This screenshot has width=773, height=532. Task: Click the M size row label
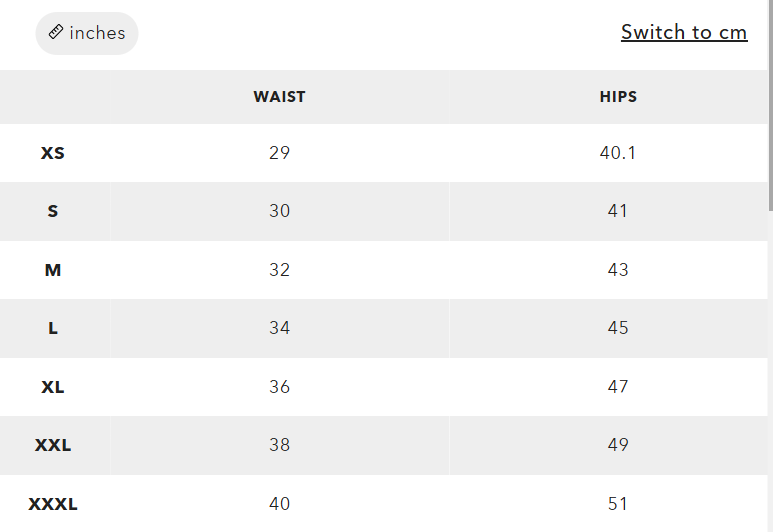coord(53,270)
